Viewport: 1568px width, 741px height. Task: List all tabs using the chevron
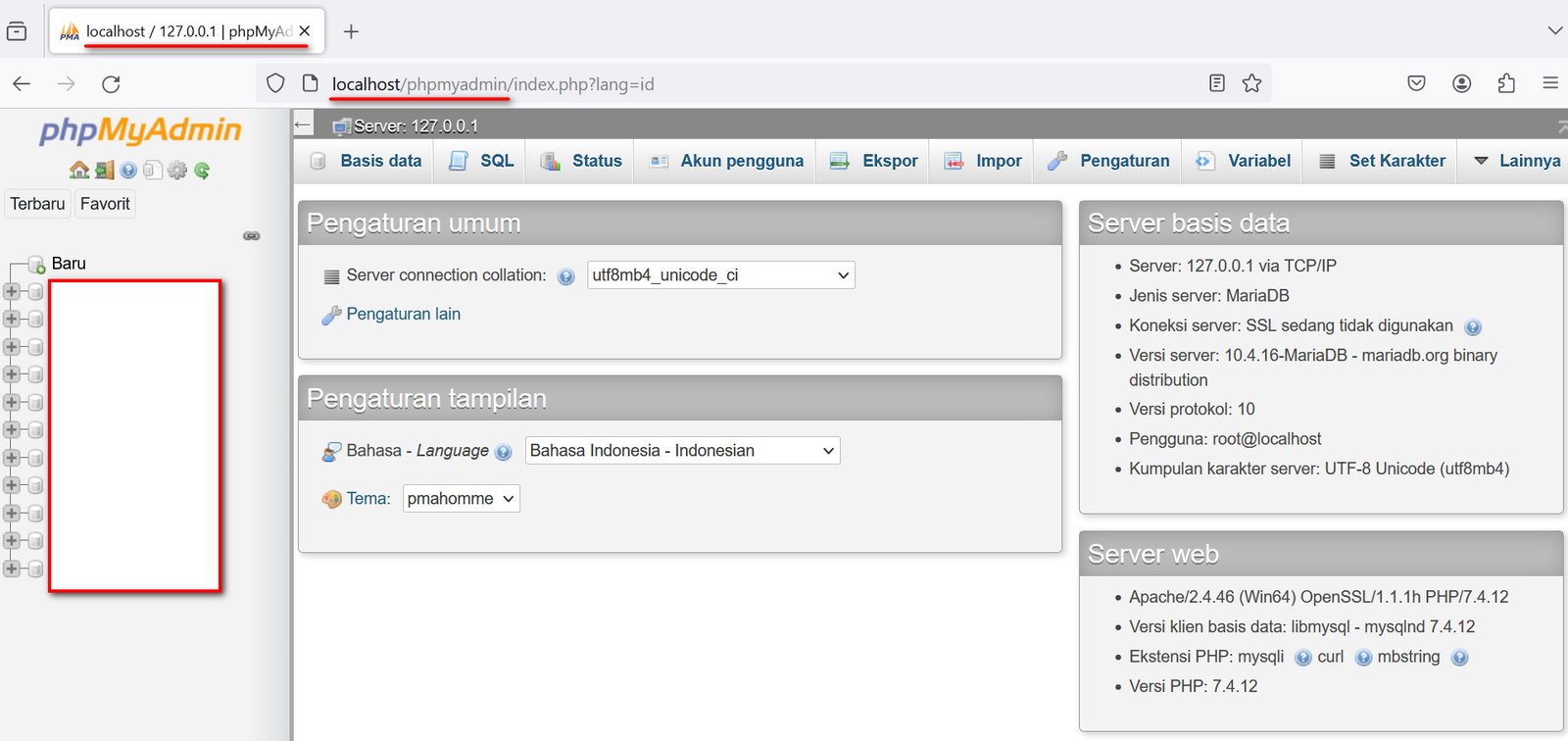(1554, 30)
